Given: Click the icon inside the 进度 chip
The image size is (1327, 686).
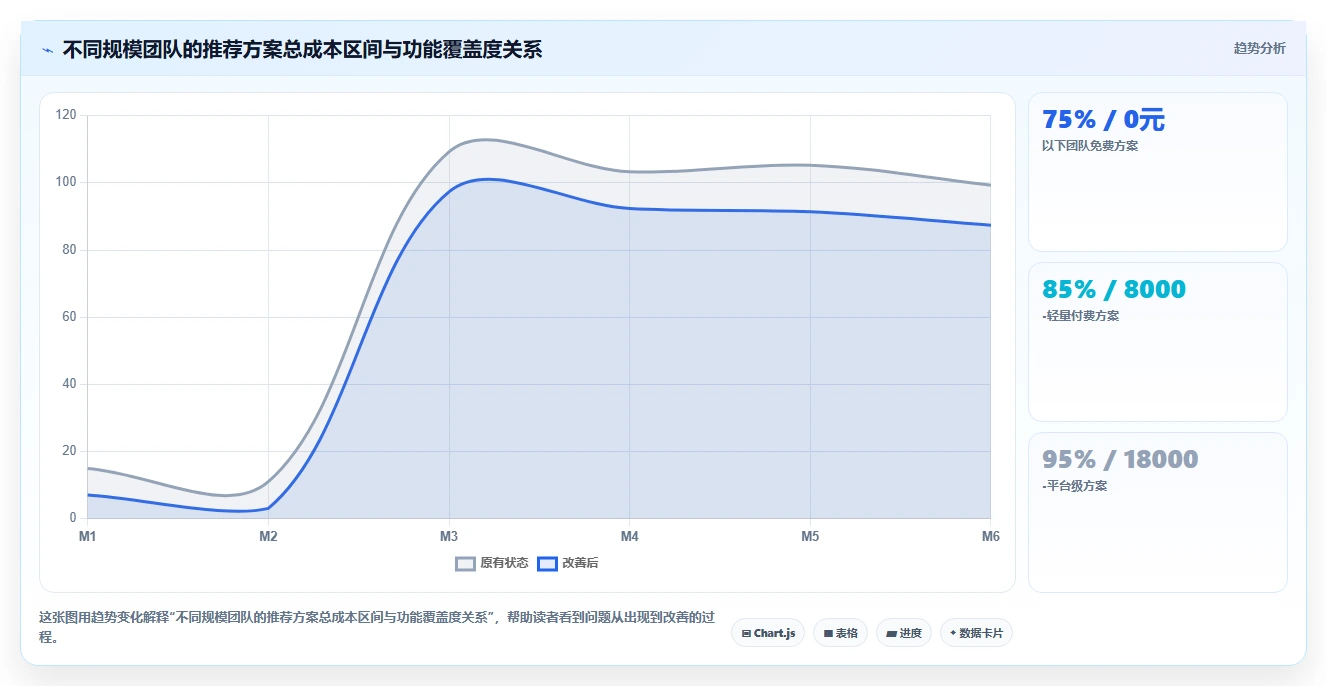Looking at the screenshot, I should [x=891, y=633].
